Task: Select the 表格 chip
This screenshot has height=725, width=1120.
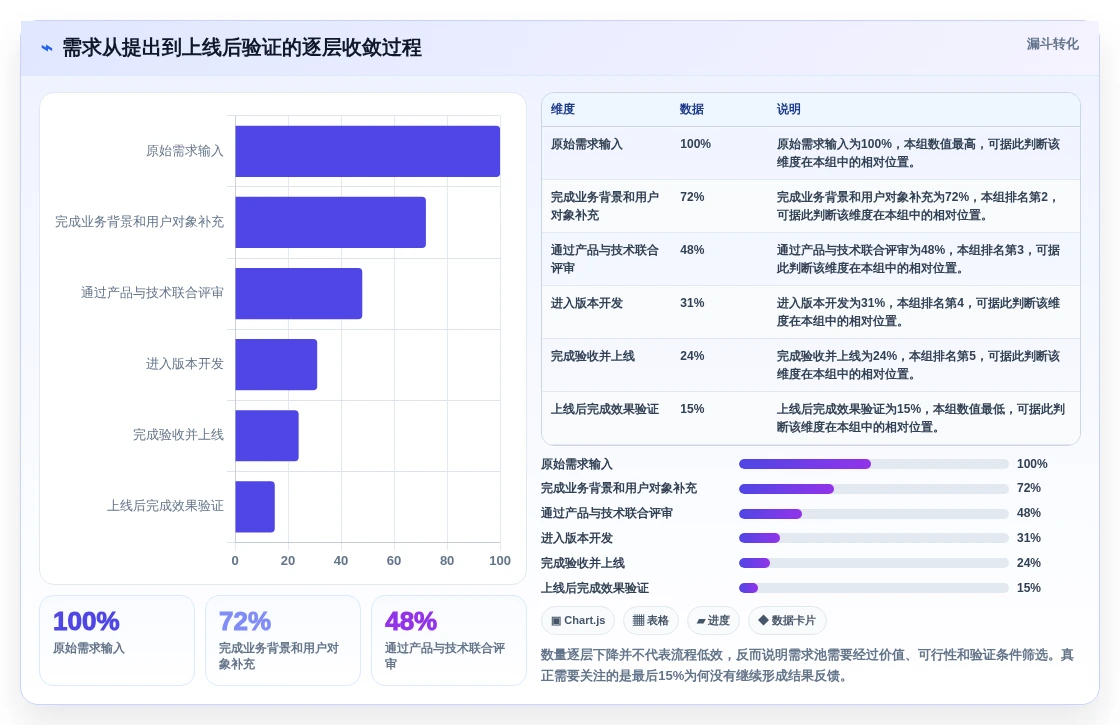Action: click(651, 620)
